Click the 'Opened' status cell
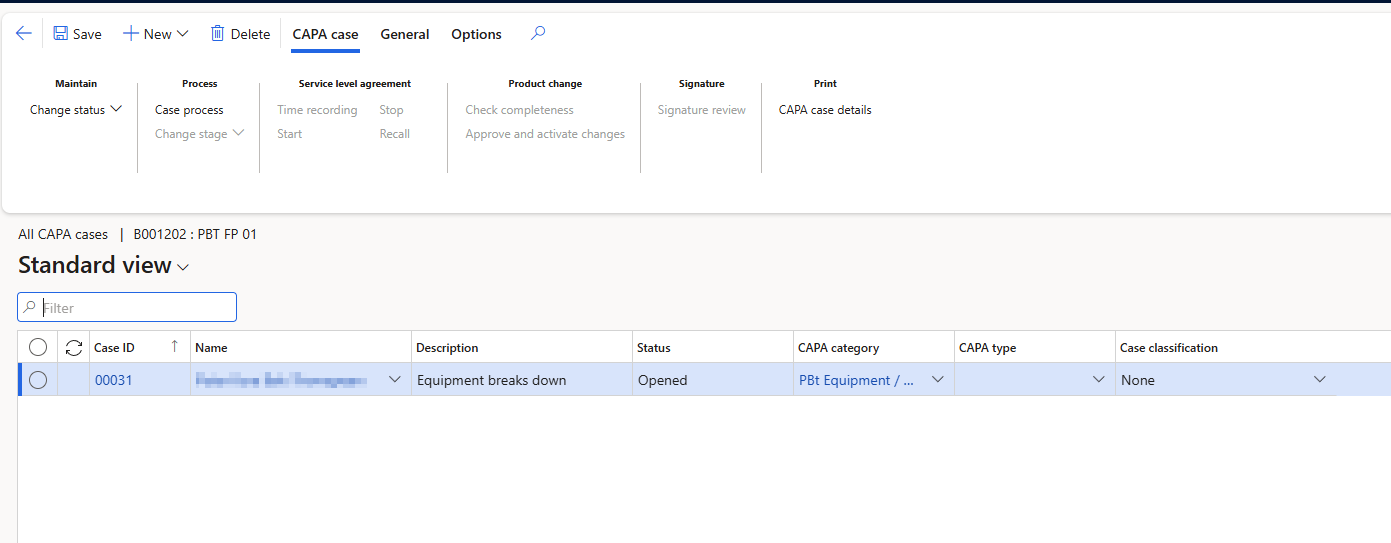The image size is (1391, 543). pyautogui.click(x=713, y=380)
